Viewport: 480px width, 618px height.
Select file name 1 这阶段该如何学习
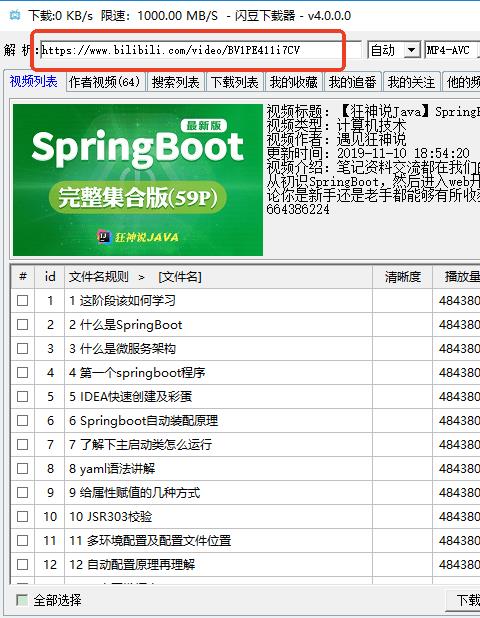122,301
